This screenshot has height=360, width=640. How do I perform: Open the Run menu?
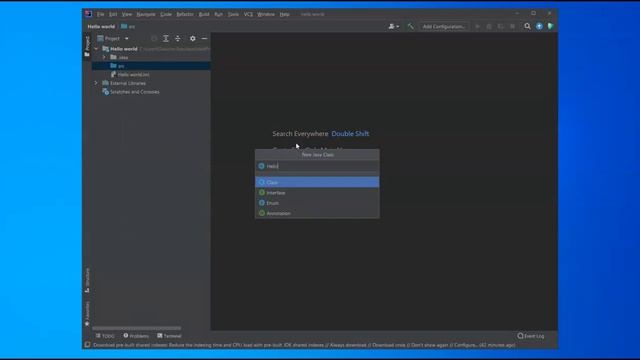(218, 14)
